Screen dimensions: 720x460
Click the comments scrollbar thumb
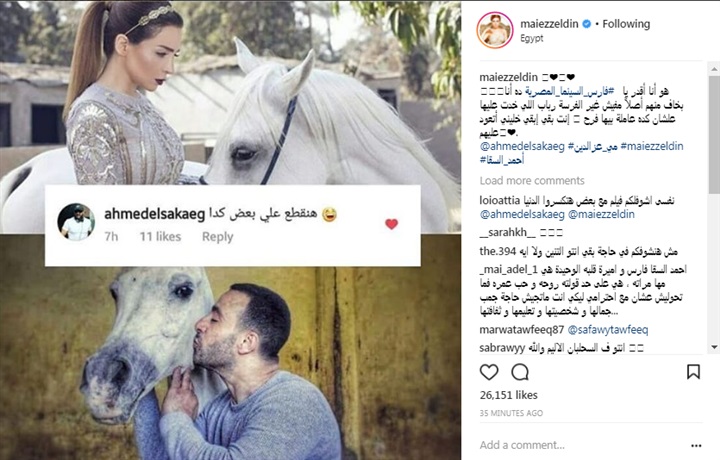pos(714,135)
